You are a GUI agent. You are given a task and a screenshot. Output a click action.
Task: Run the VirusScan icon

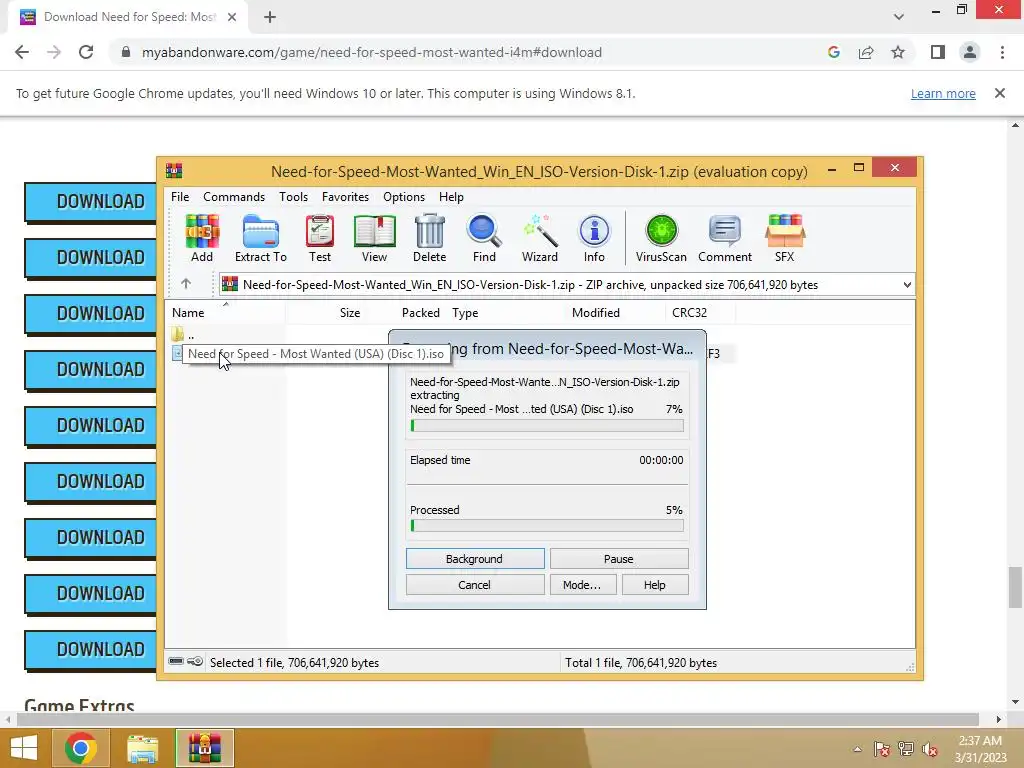coord(661,238)
